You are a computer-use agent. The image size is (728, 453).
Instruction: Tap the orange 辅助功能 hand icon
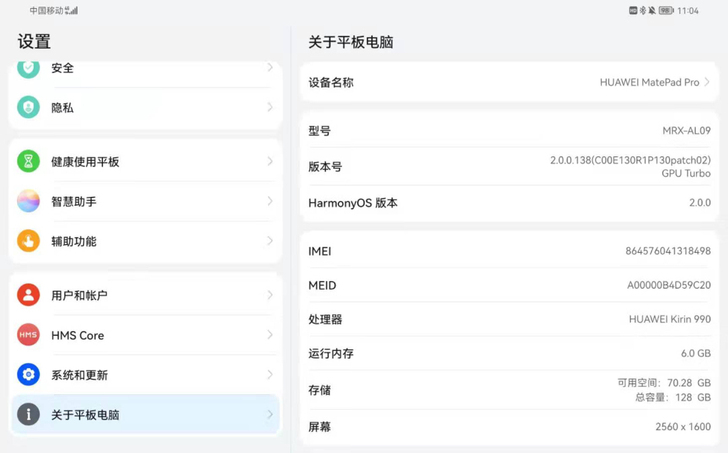click(28, 241)
